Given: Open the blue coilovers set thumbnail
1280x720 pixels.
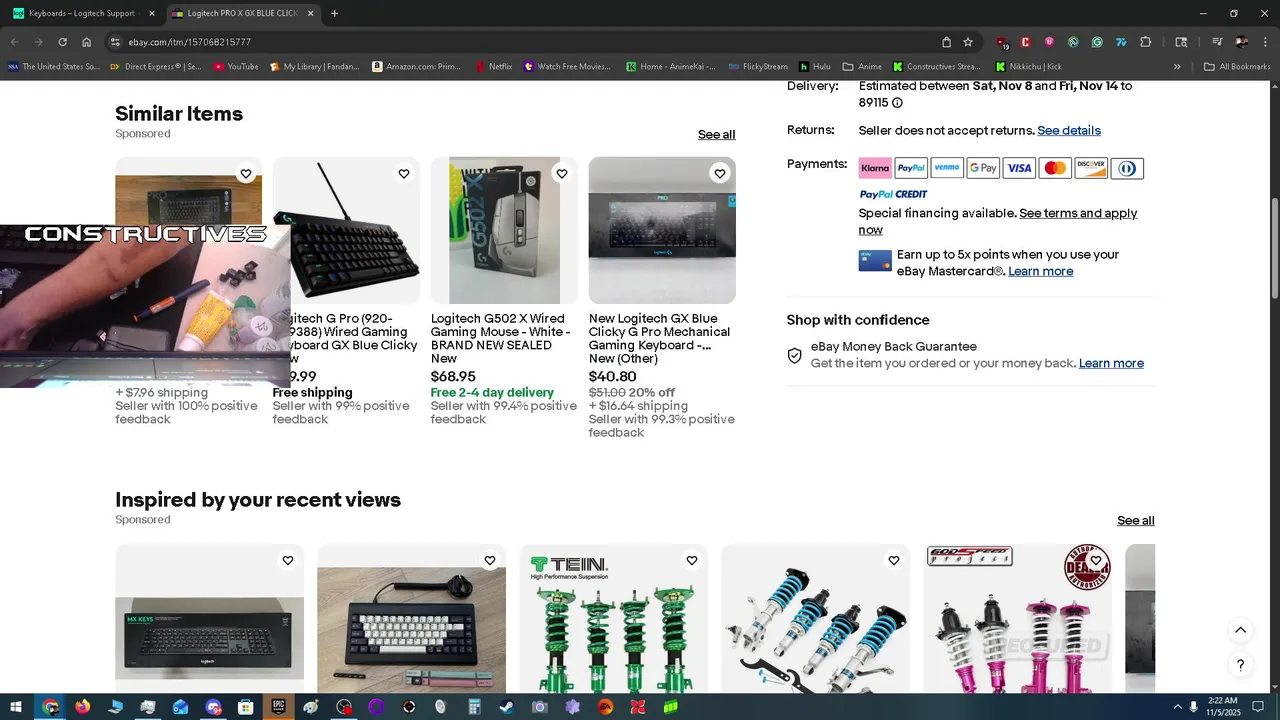Looking at the screenshot, I should [815, 620].
